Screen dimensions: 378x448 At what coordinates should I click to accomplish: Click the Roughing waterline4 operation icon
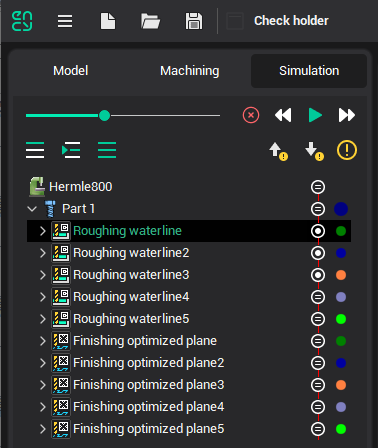coord(61,297)
